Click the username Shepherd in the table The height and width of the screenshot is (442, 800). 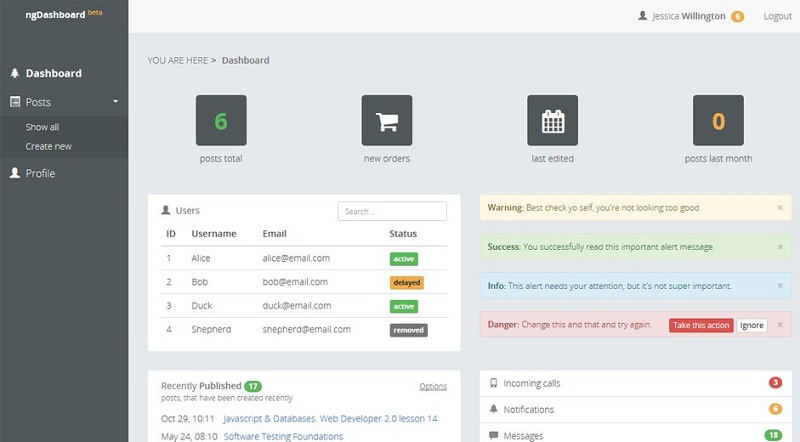pos(211,330)
